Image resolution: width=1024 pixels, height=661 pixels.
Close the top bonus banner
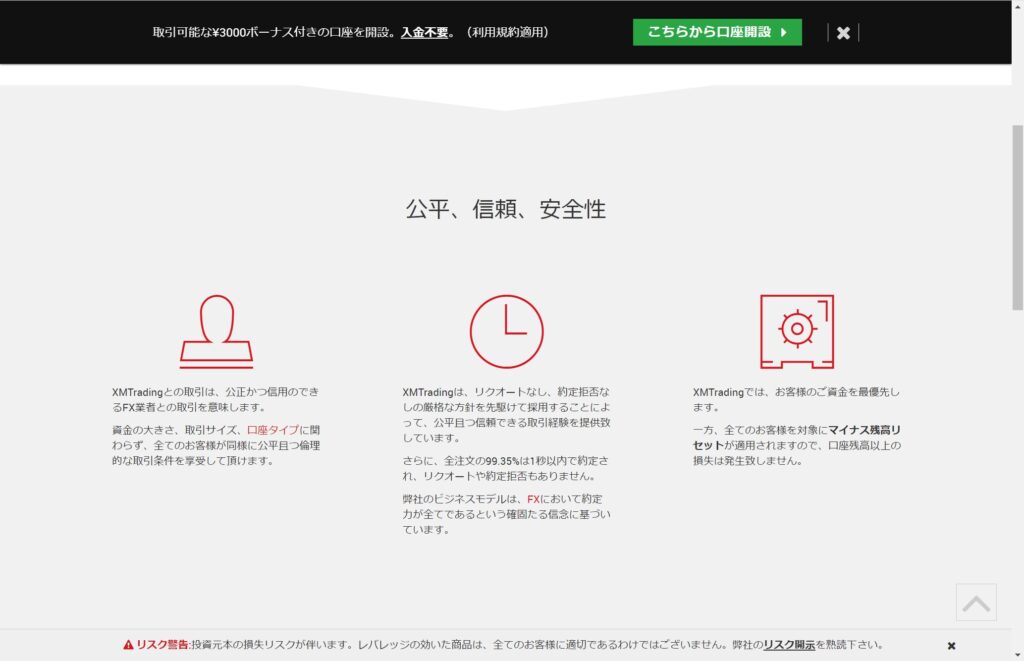[x=843, y=33]
